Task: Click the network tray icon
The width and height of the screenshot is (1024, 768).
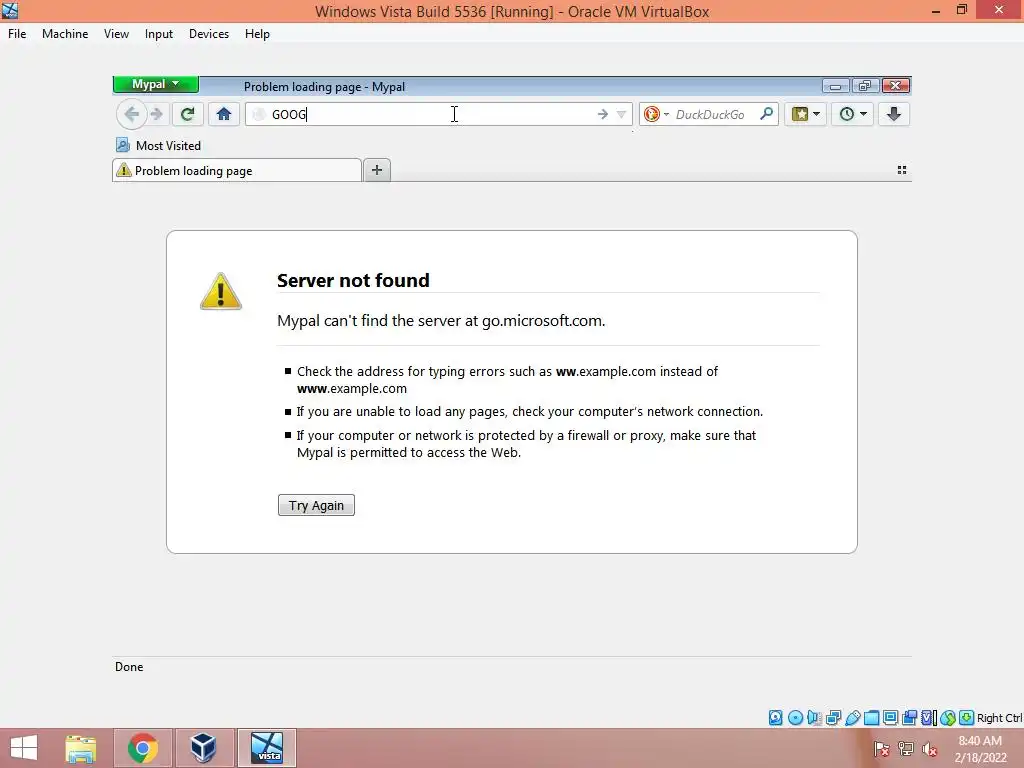Action: point(905,748)
